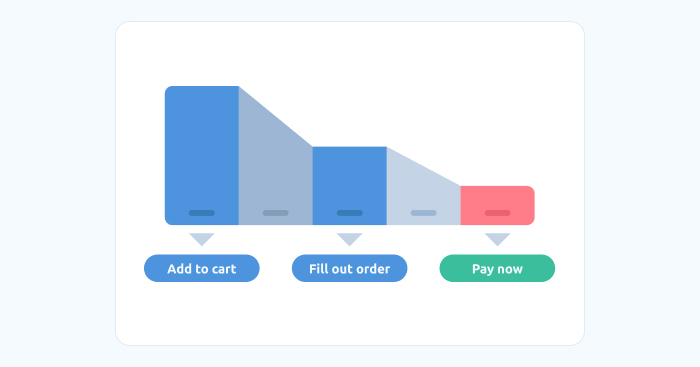This screenshot has width=700, height=367.
Task: Select the red final funnel bar
Action: (x=497, y=205)
